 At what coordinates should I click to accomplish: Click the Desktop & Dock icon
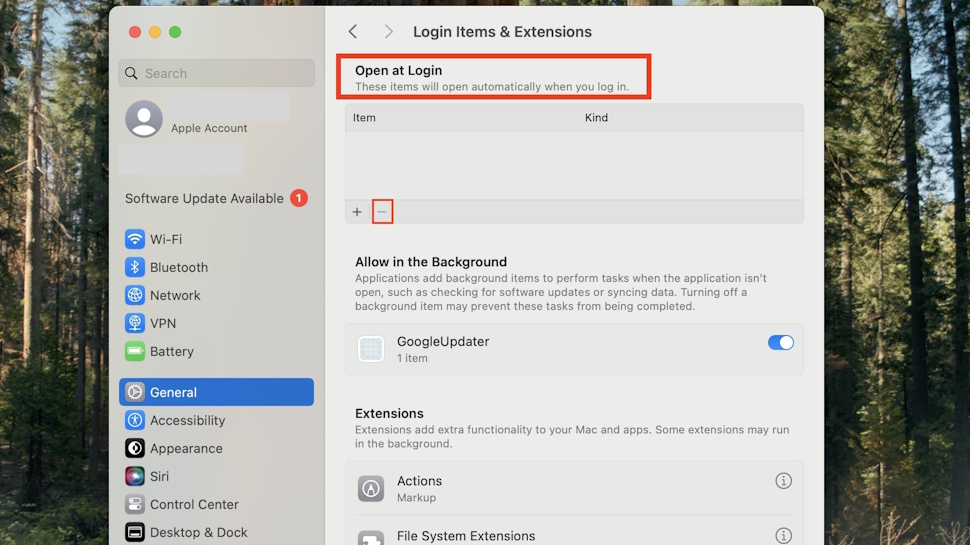coord(134,532)
